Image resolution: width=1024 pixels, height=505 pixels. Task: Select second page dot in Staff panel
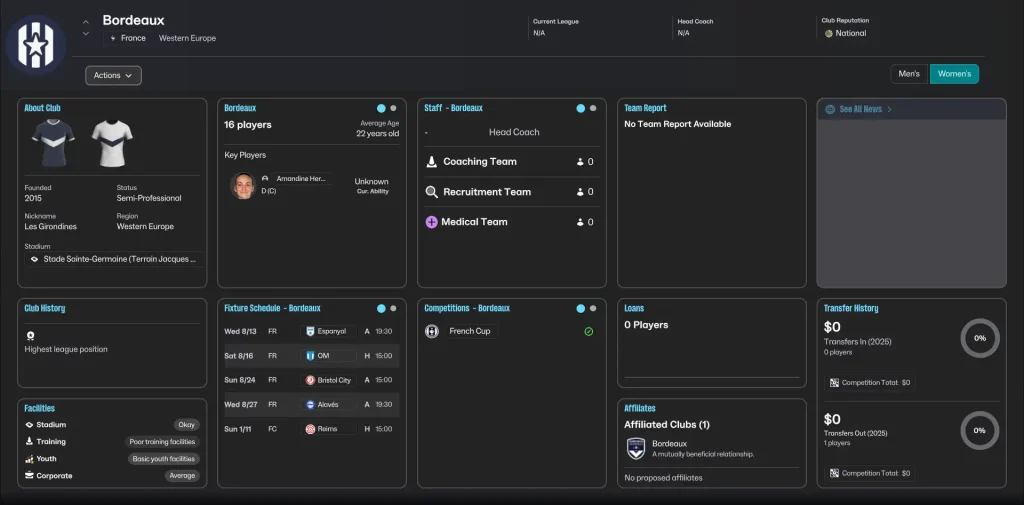click(x=593, y=108)
